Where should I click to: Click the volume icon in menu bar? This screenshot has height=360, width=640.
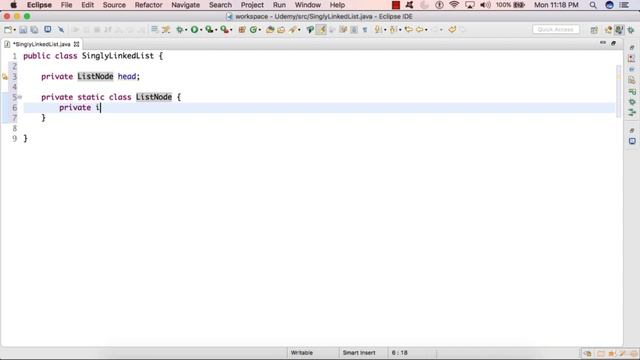[x=485, y=5]
